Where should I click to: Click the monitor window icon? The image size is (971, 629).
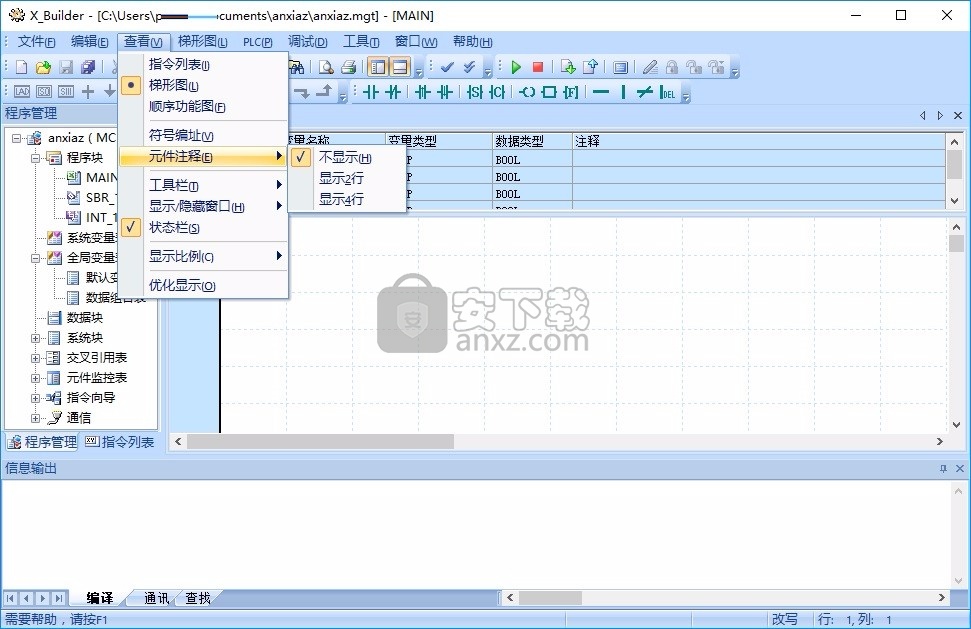click(620, 67)
